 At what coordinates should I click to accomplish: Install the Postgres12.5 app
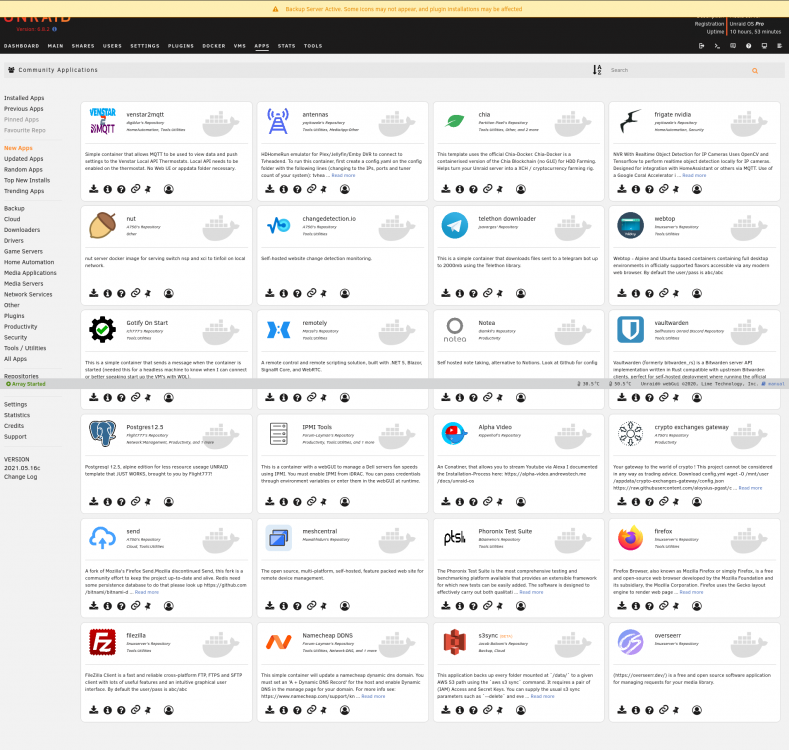point(94,501)
